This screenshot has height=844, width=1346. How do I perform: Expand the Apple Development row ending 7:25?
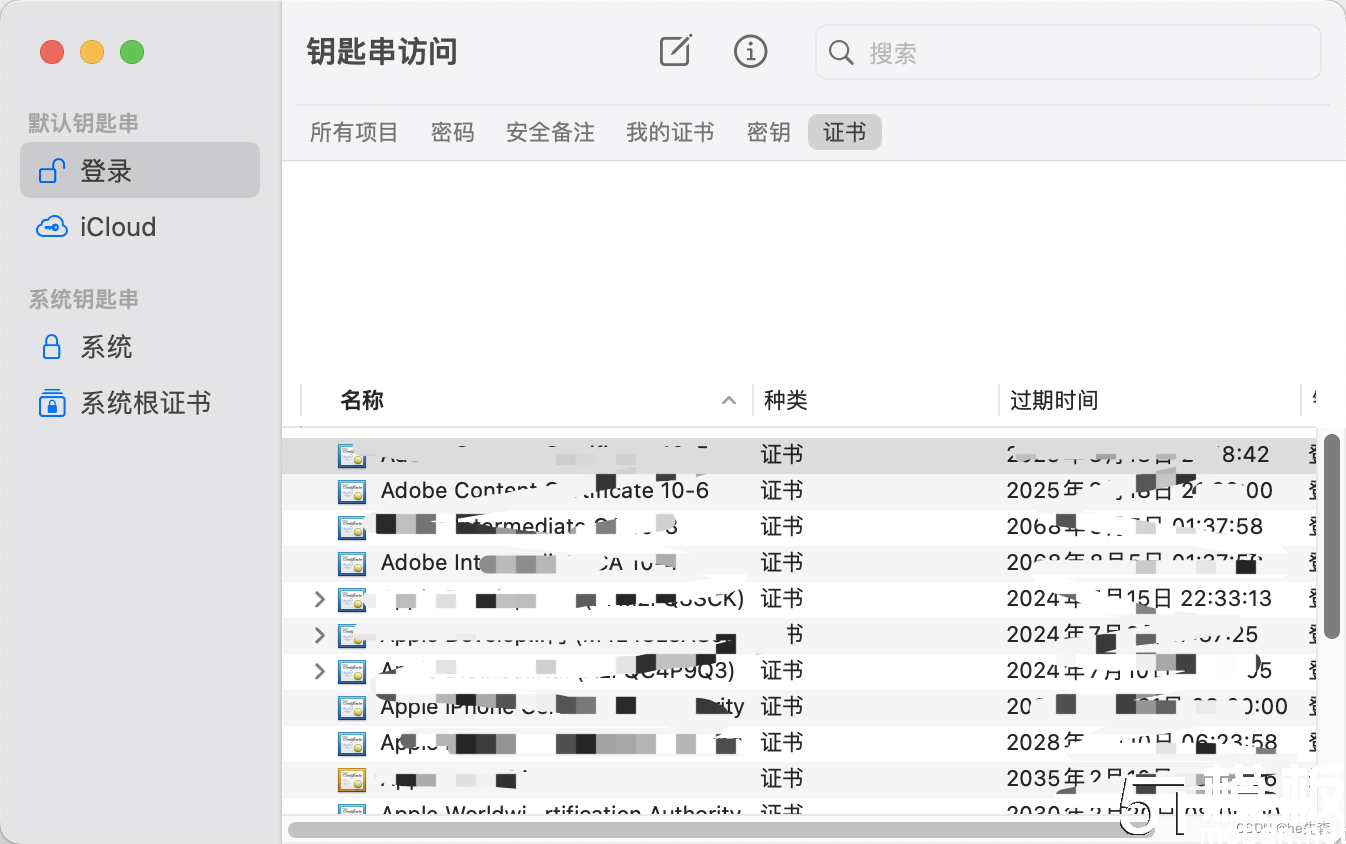[x=319, y=635]
